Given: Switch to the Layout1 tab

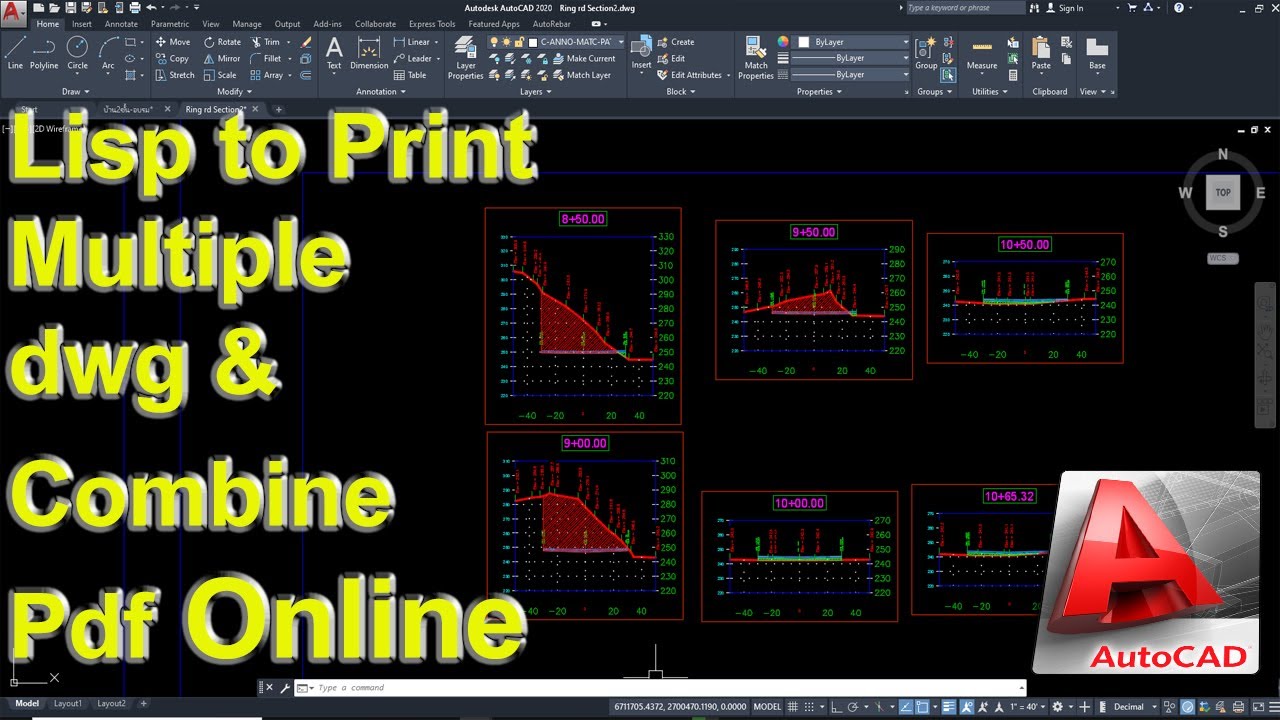Looking at the screenshot, I should pos(68,704).
